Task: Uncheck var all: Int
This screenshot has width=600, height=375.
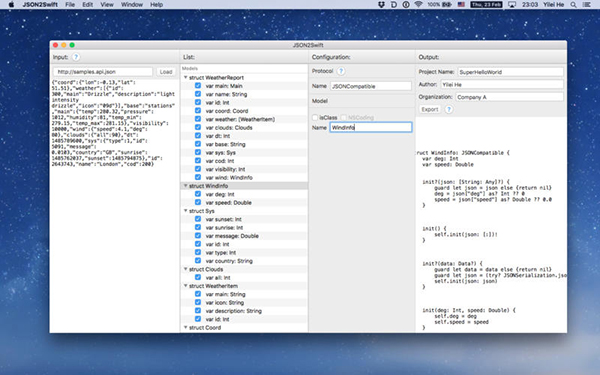Action: [198, 277]
